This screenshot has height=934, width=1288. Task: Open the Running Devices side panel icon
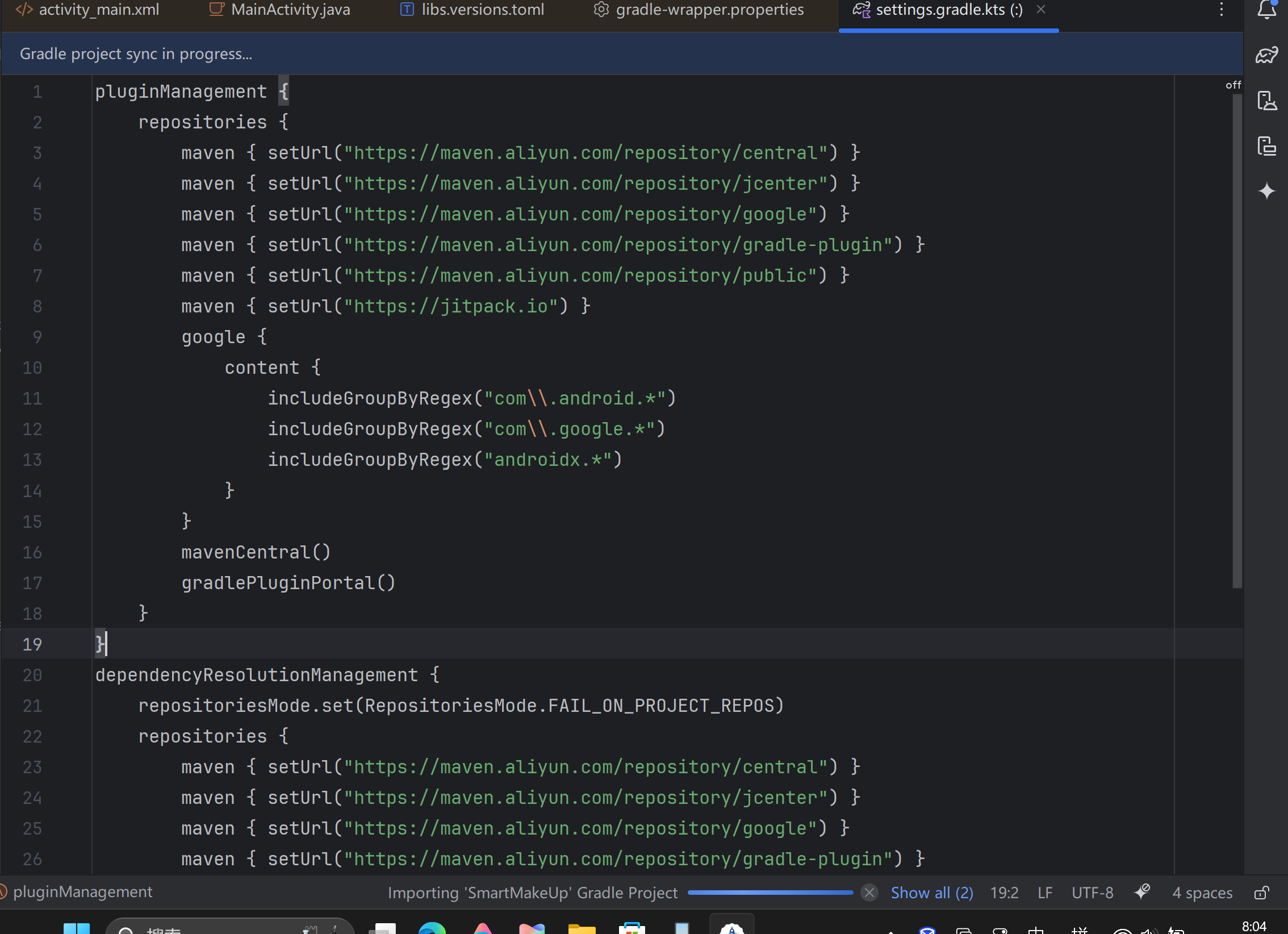1266,147
